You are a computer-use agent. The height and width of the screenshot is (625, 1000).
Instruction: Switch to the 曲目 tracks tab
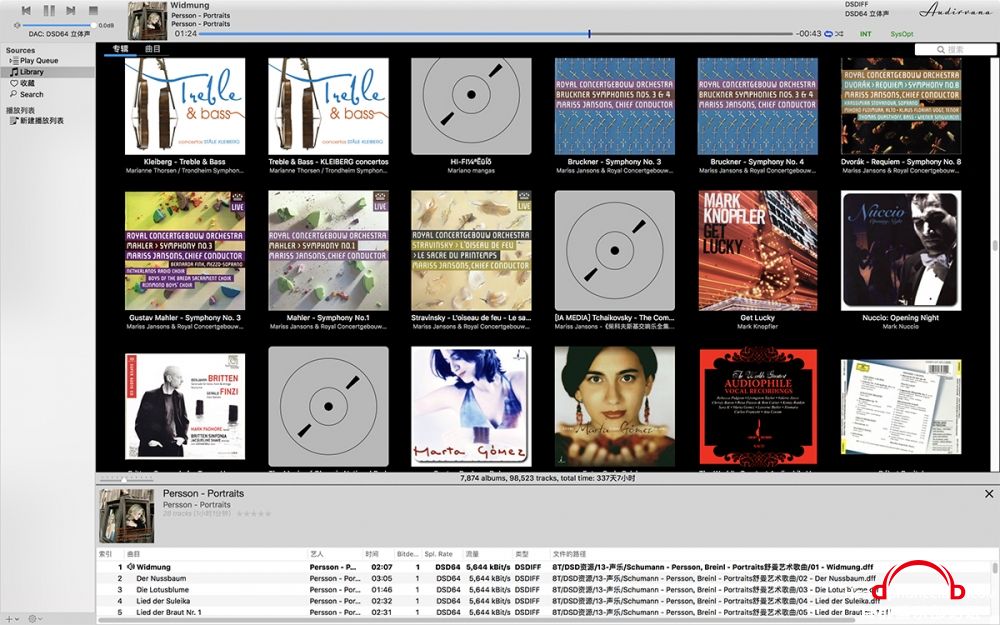pos(152,48)
